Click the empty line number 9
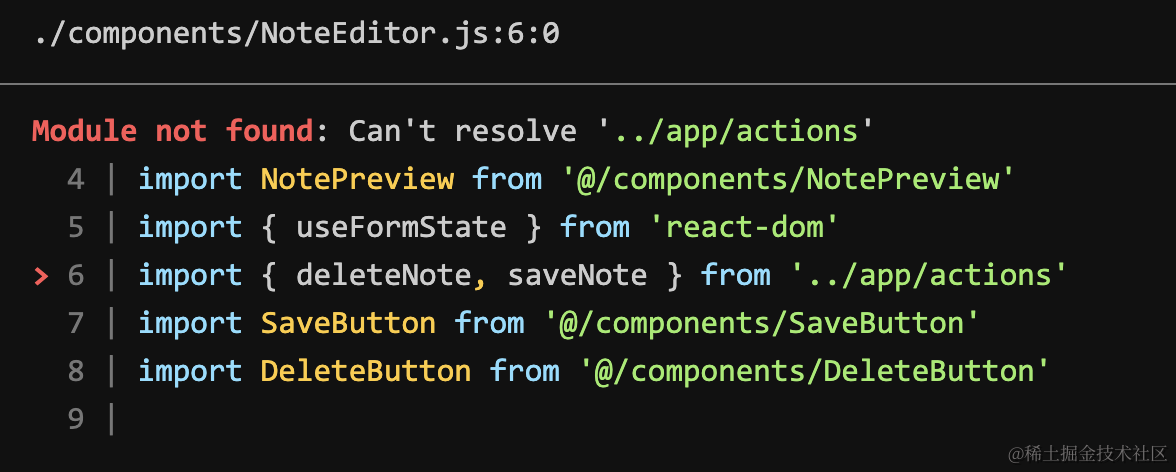 76,420
